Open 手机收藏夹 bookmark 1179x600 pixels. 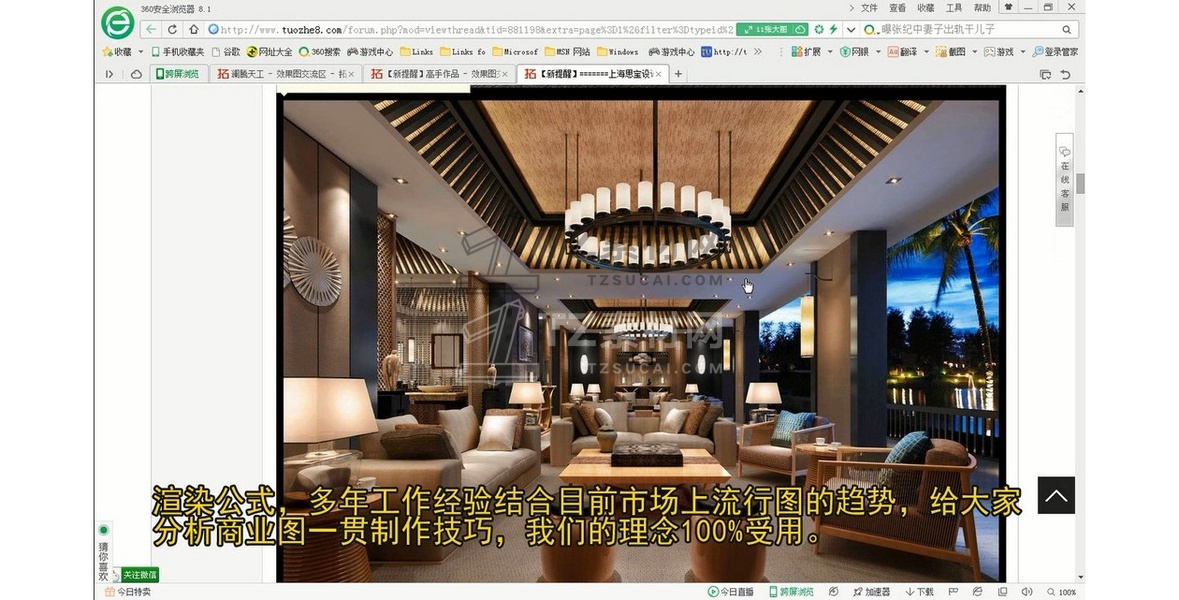177,52
